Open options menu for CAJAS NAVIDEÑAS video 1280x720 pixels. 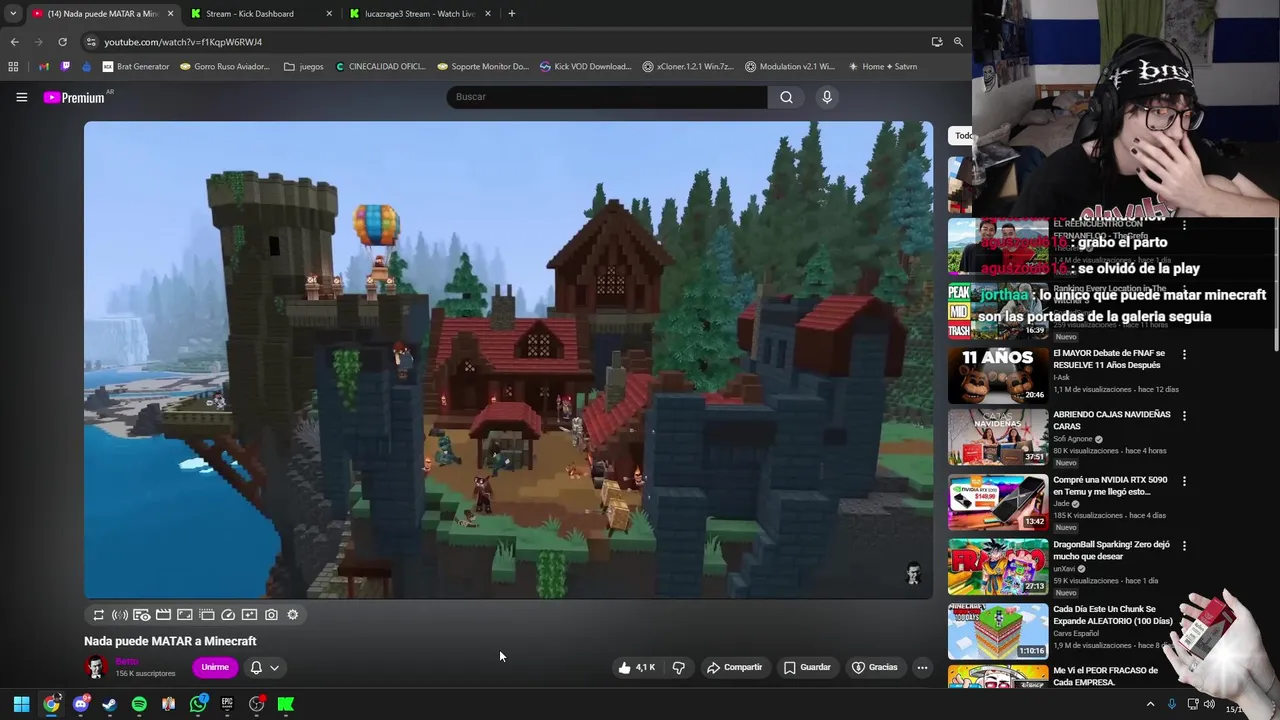(x=1184, y=416)
